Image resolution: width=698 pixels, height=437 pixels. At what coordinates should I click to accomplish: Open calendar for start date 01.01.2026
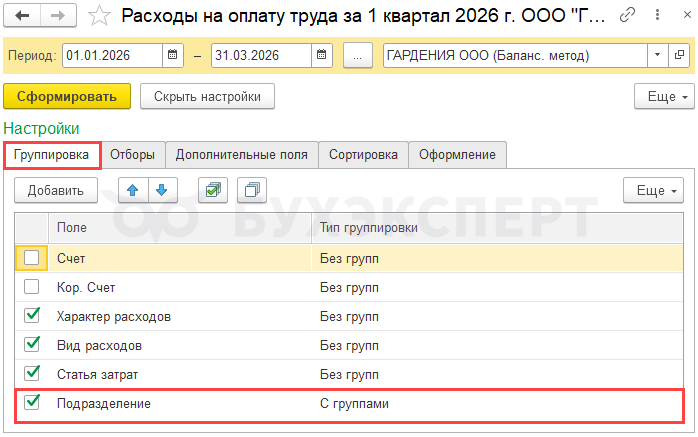(x=172, y=55)
